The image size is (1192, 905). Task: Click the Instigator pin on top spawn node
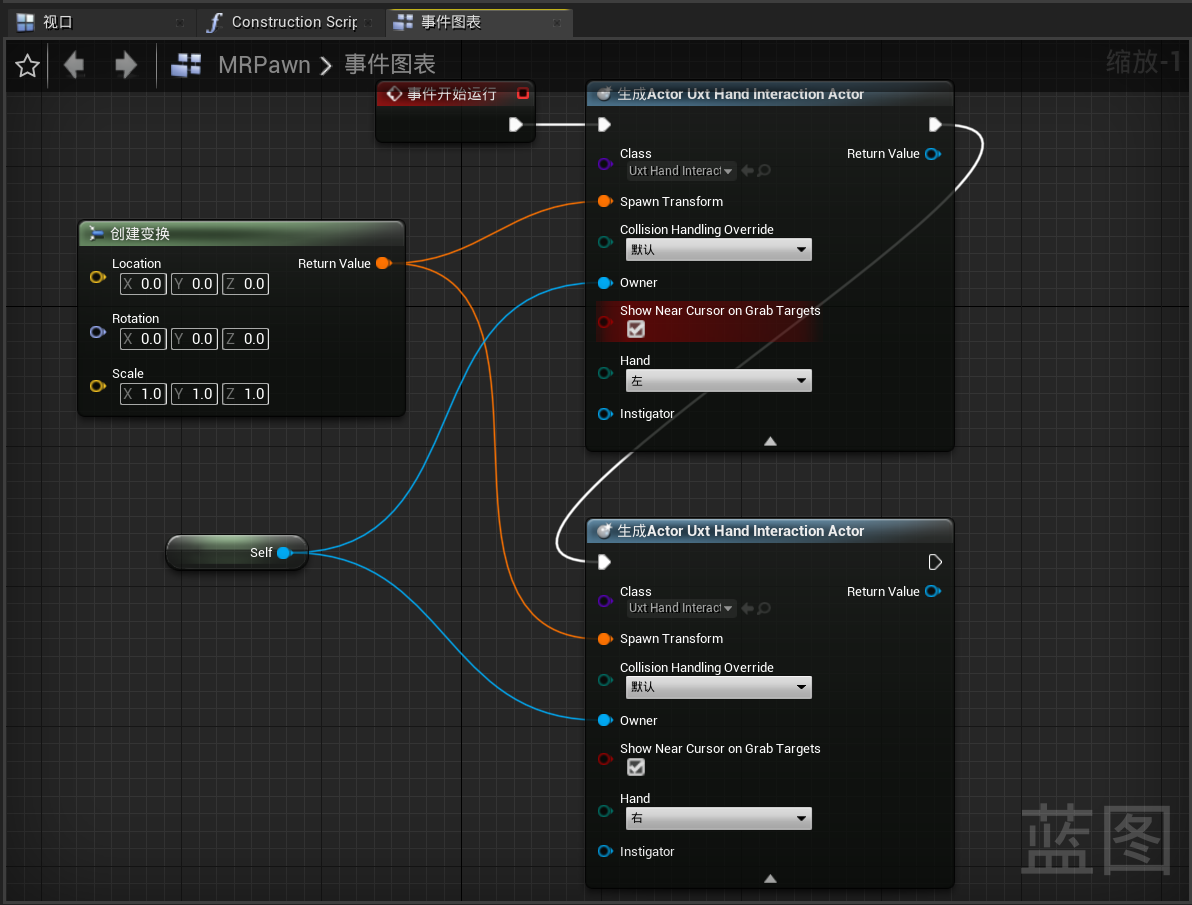click(604, 414)
